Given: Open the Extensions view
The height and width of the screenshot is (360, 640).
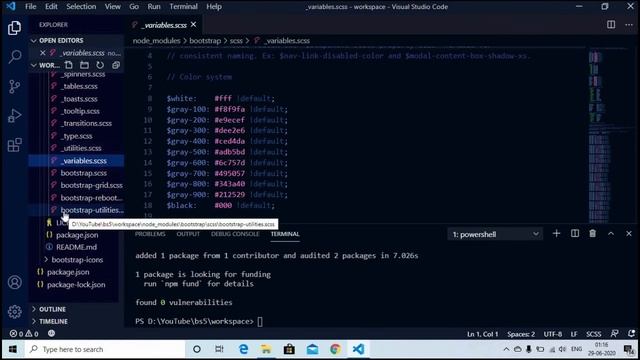Looking at the screenshot, I should click(15, 145).
